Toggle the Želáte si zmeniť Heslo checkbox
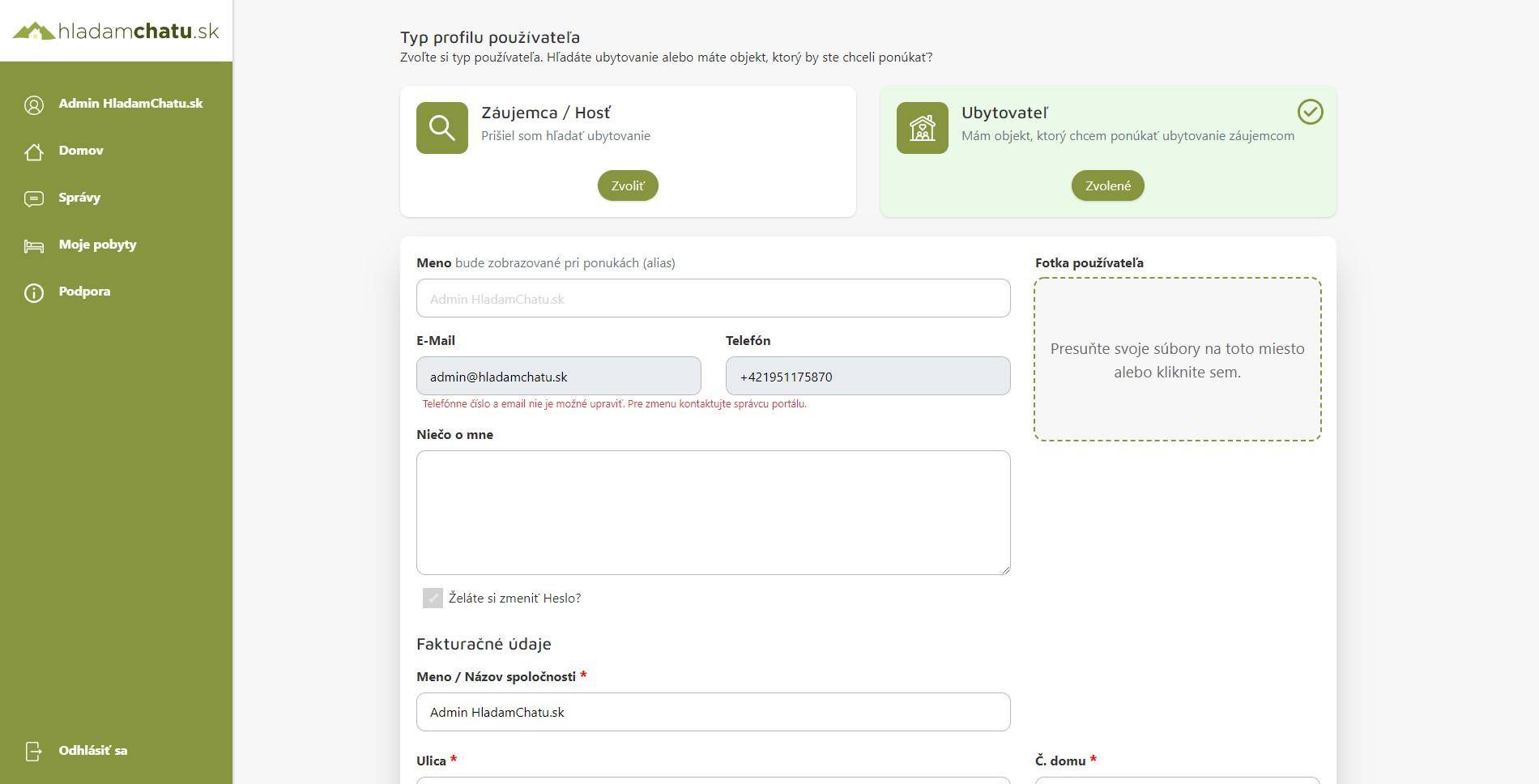 click(433, 598)
